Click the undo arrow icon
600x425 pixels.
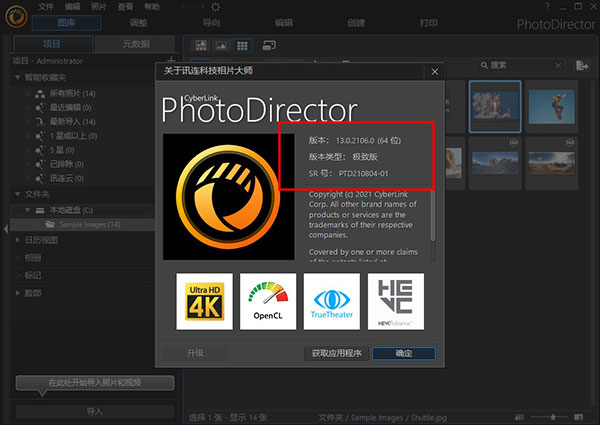coord(186,7)
